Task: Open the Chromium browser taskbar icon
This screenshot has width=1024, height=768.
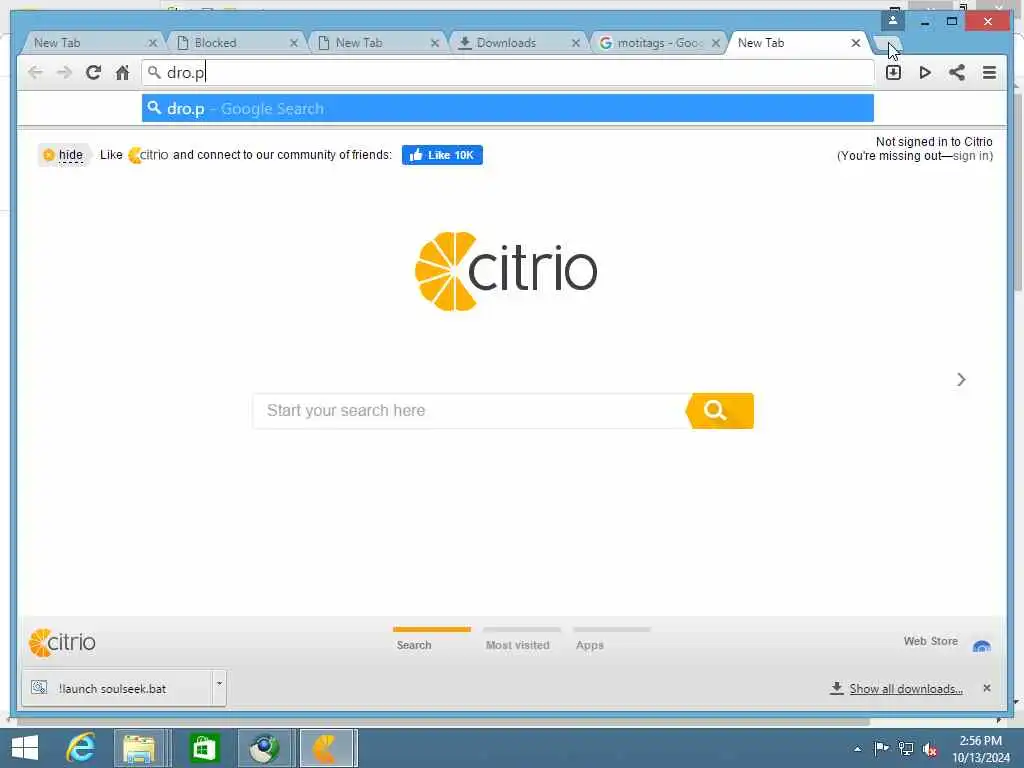Action: click(x=264, y=748)
